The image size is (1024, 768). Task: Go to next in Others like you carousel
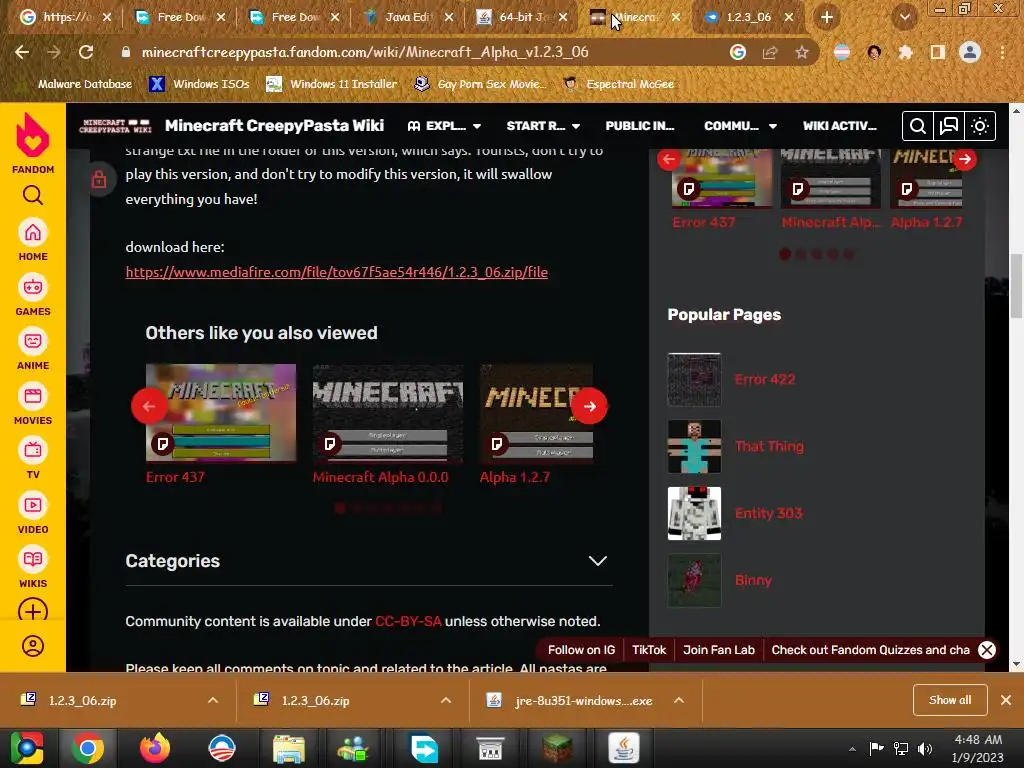[589, 406]
